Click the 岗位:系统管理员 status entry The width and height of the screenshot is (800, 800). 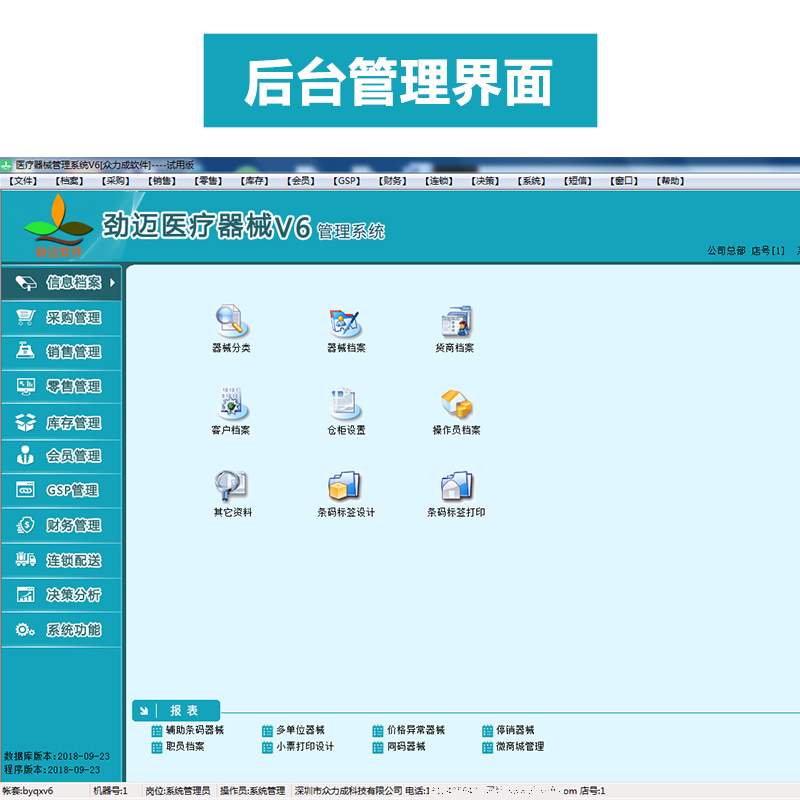[178, 791]
